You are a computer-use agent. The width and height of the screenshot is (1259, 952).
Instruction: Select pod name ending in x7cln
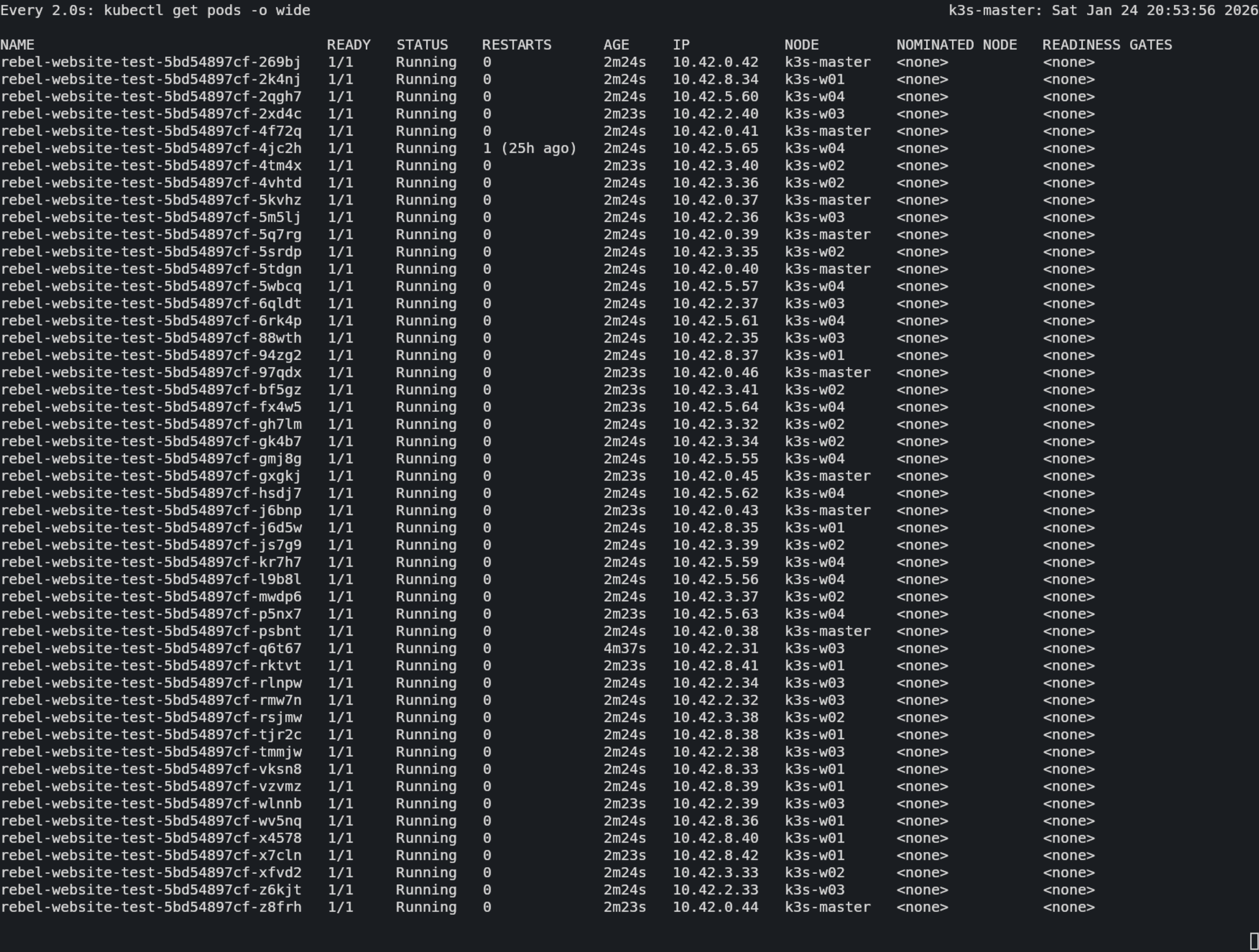pos(150,856)
